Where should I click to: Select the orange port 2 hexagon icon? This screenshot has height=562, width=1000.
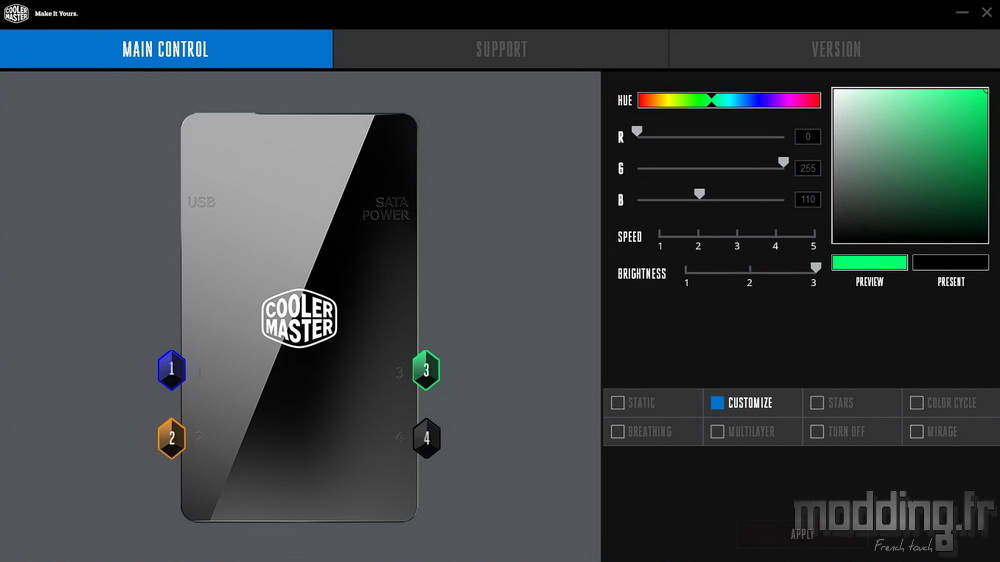click(x=172, y=438)
